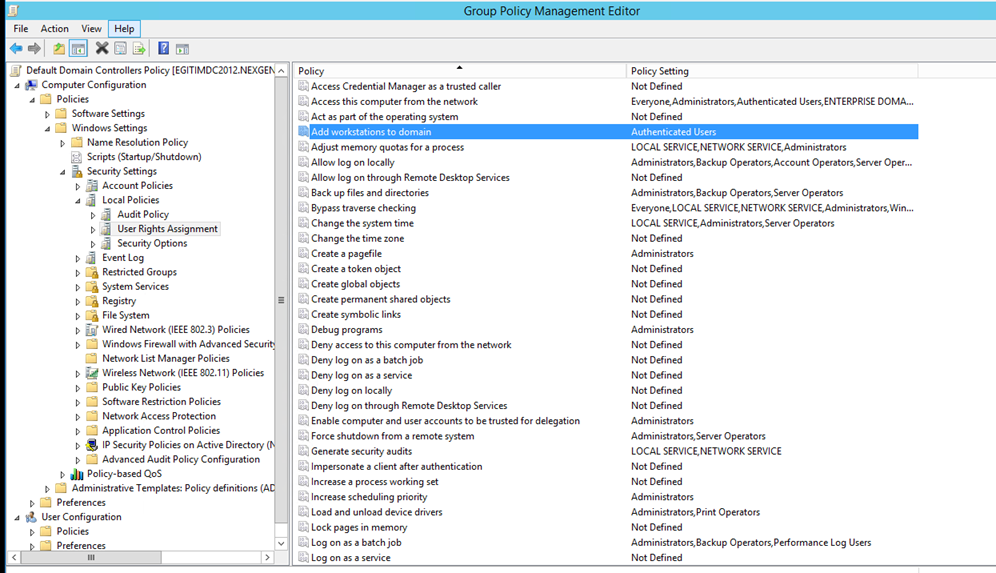The image size is (996, 573).
Task: Click the Scripts (Startup/Shutdown) icon
Action: click(x=77, y=157)
